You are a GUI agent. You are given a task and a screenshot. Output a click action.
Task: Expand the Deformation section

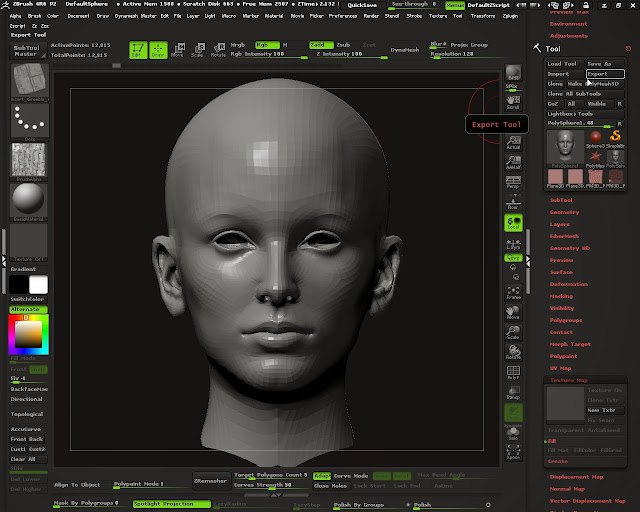[x=568, y=284]
